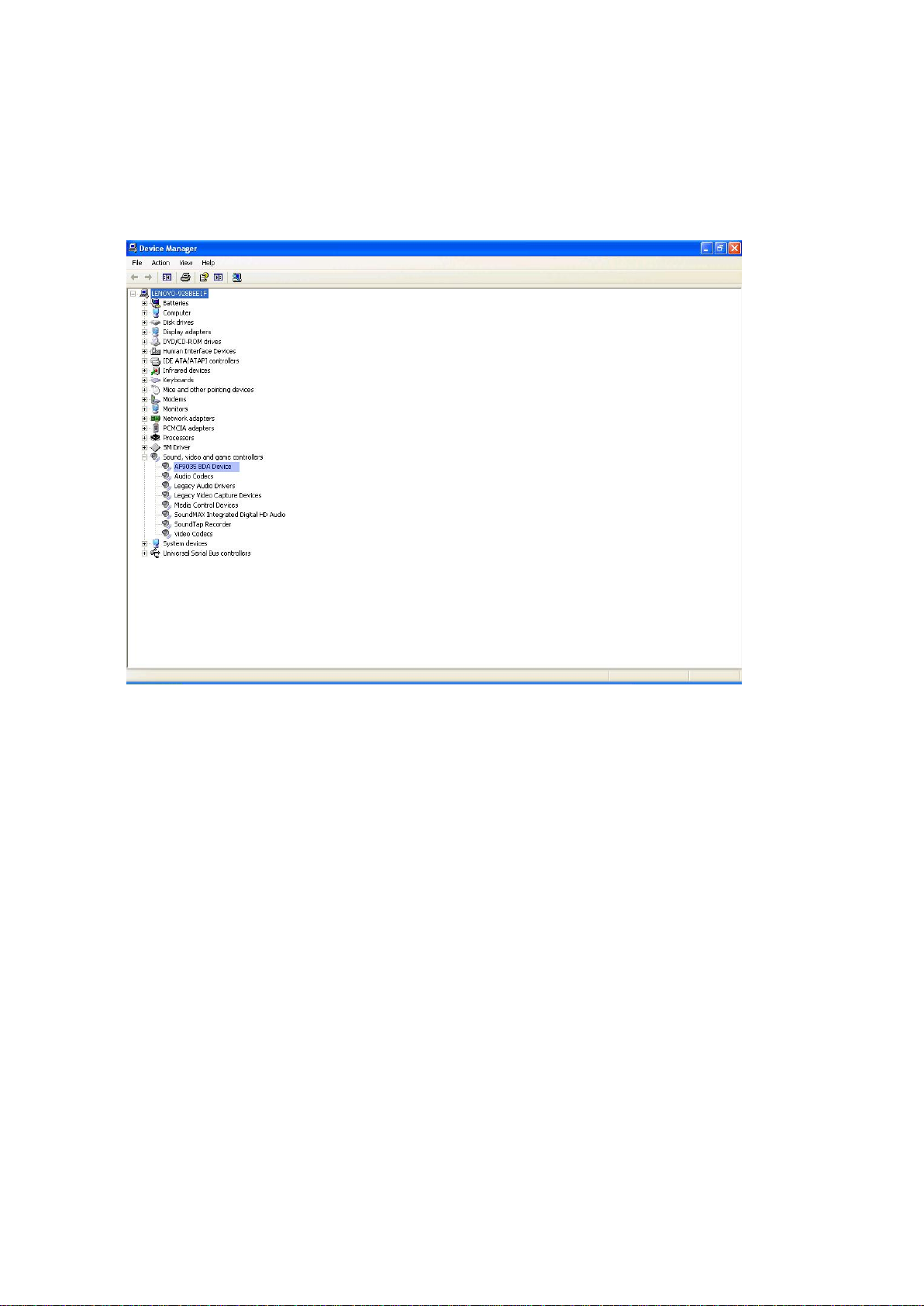Click the Human Interface Devices icon

155,351
